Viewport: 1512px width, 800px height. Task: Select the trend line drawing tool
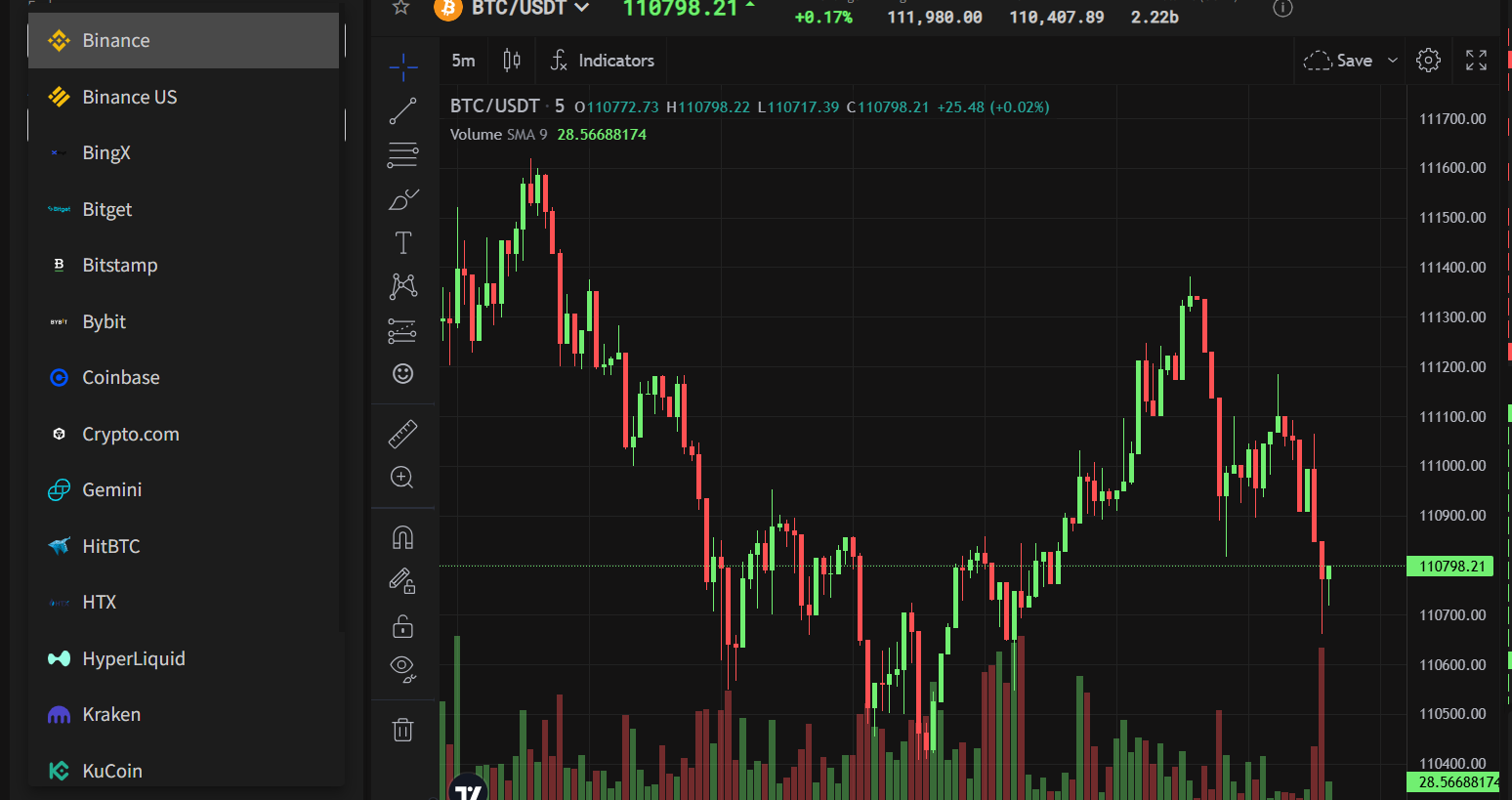(402, 111)
